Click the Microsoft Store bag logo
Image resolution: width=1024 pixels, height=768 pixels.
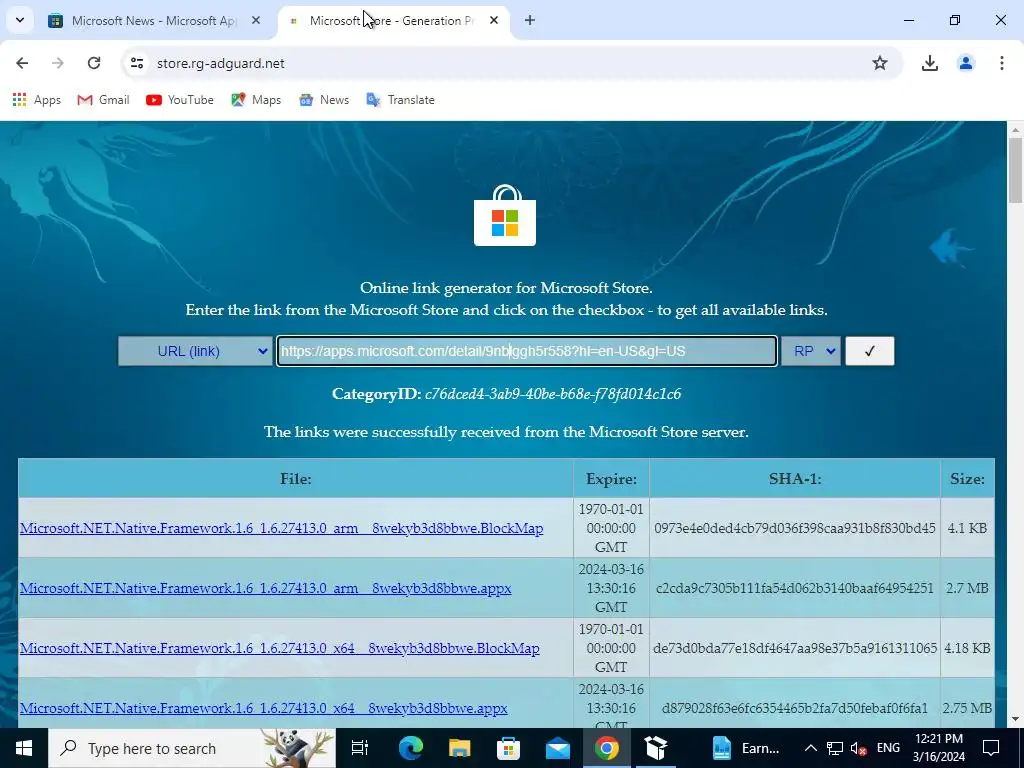point(505,216)
